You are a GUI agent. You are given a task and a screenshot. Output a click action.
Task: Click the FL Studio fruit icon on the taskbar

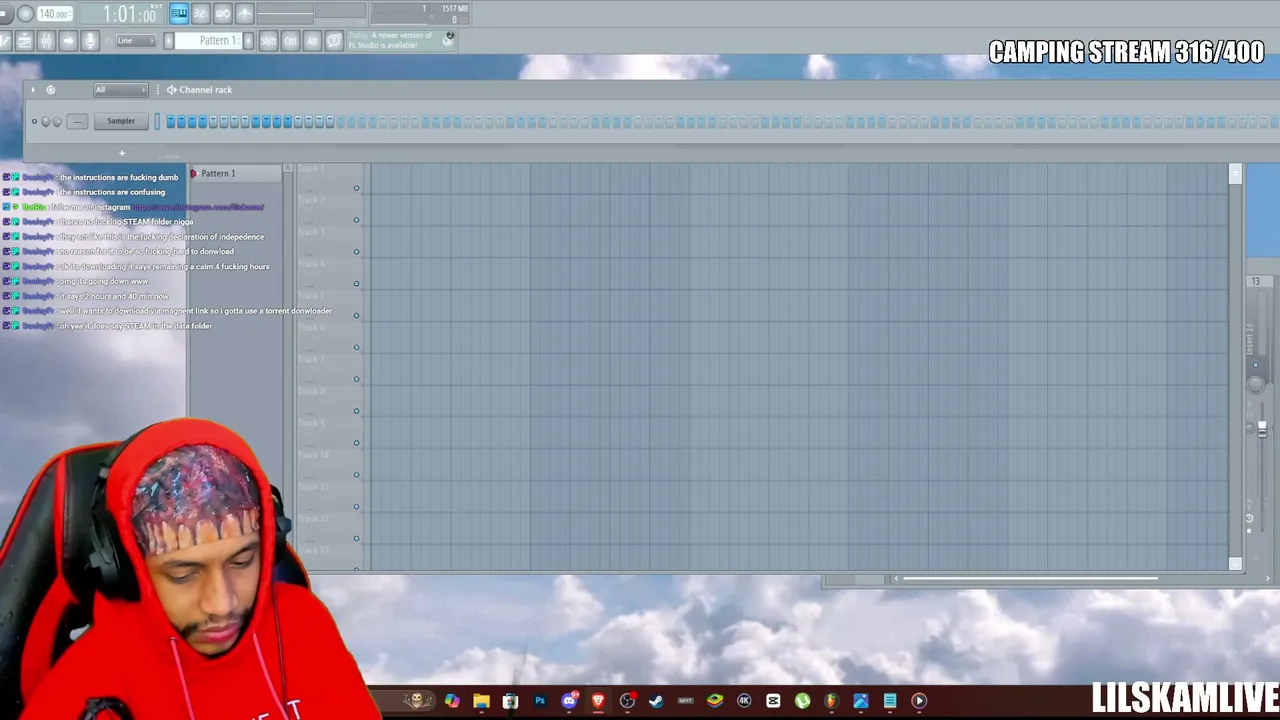(x=831, y=701)
